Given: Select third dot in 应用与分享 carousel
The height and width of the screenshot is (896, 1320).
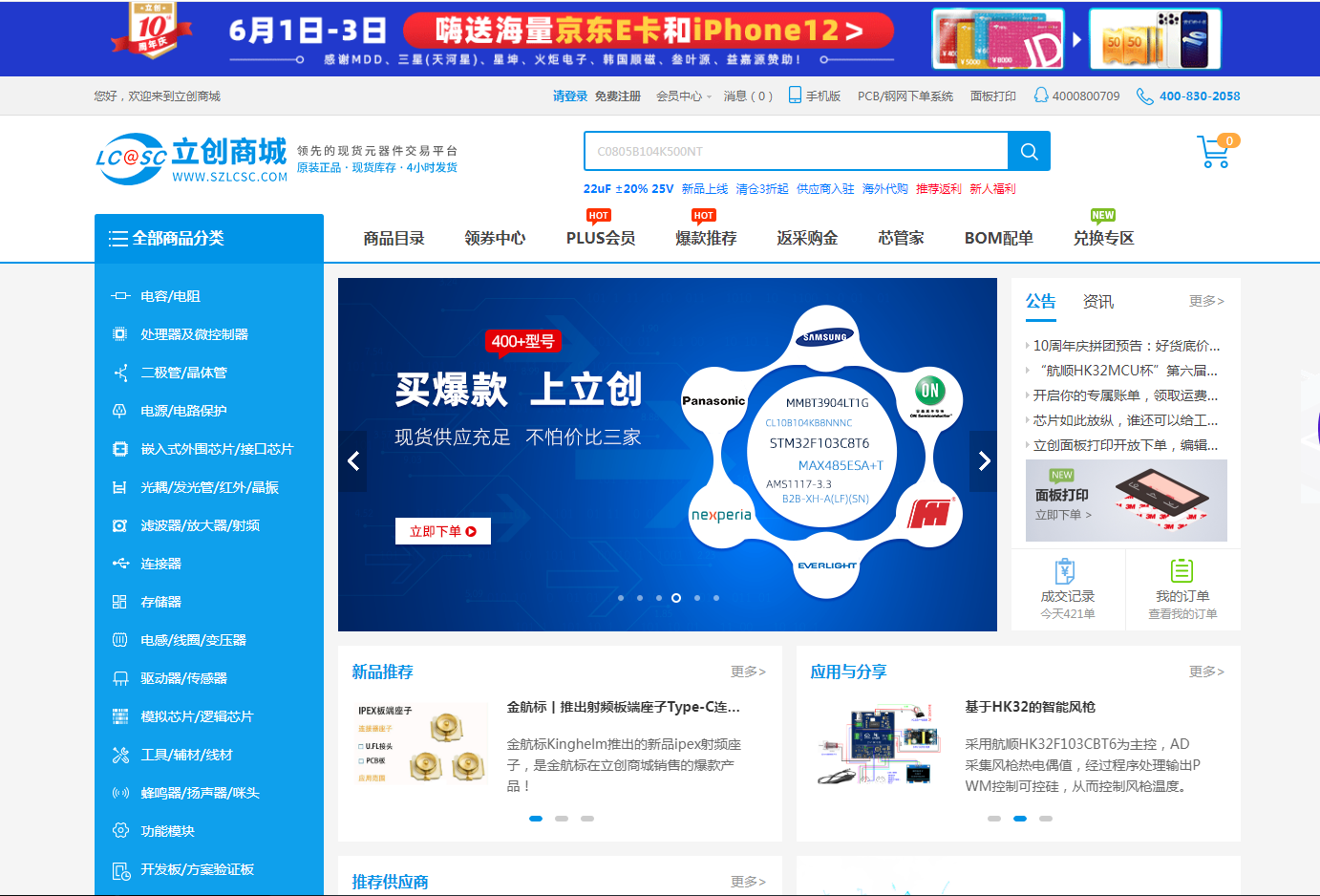Looking at the screenshot, I should pos(1046,819).
